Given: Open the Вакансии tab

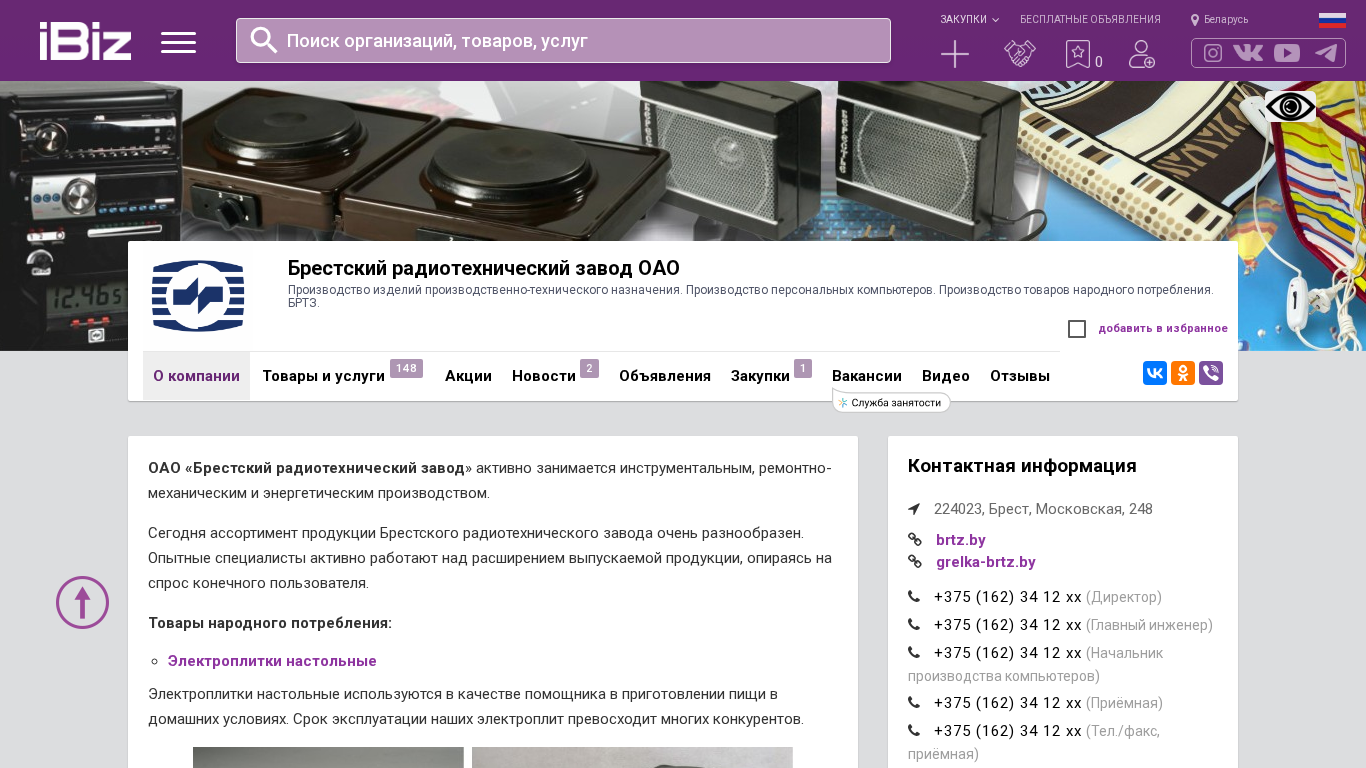Looking at the screenshot, I should (867, 376).
